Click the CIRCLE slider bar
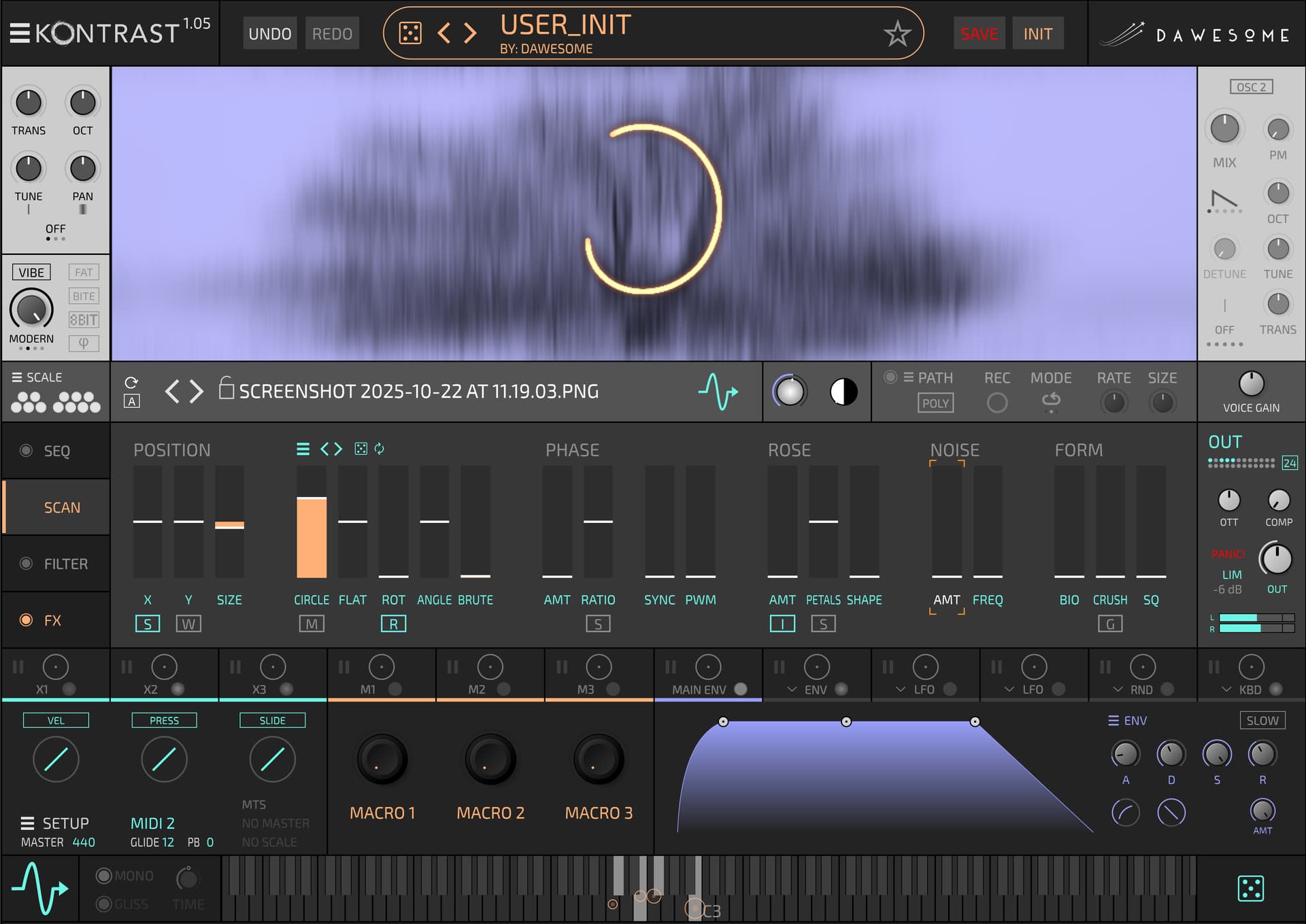This screenshot has width=1306, height=924. coord(312,522)
